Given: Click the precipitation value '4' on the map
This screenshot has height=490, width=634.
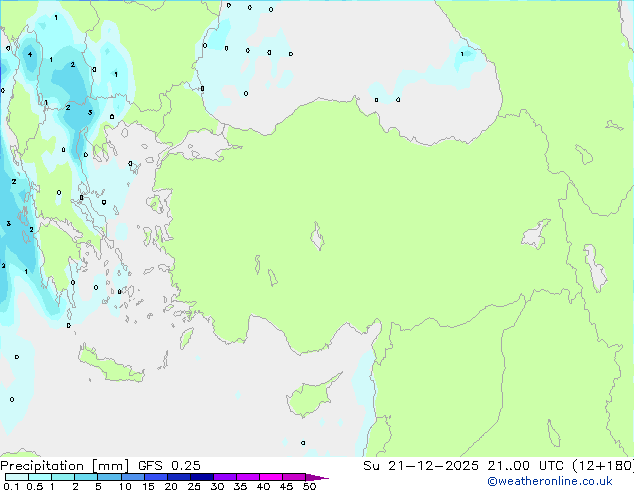Looking at the screenshot, I should coord(30,54).
